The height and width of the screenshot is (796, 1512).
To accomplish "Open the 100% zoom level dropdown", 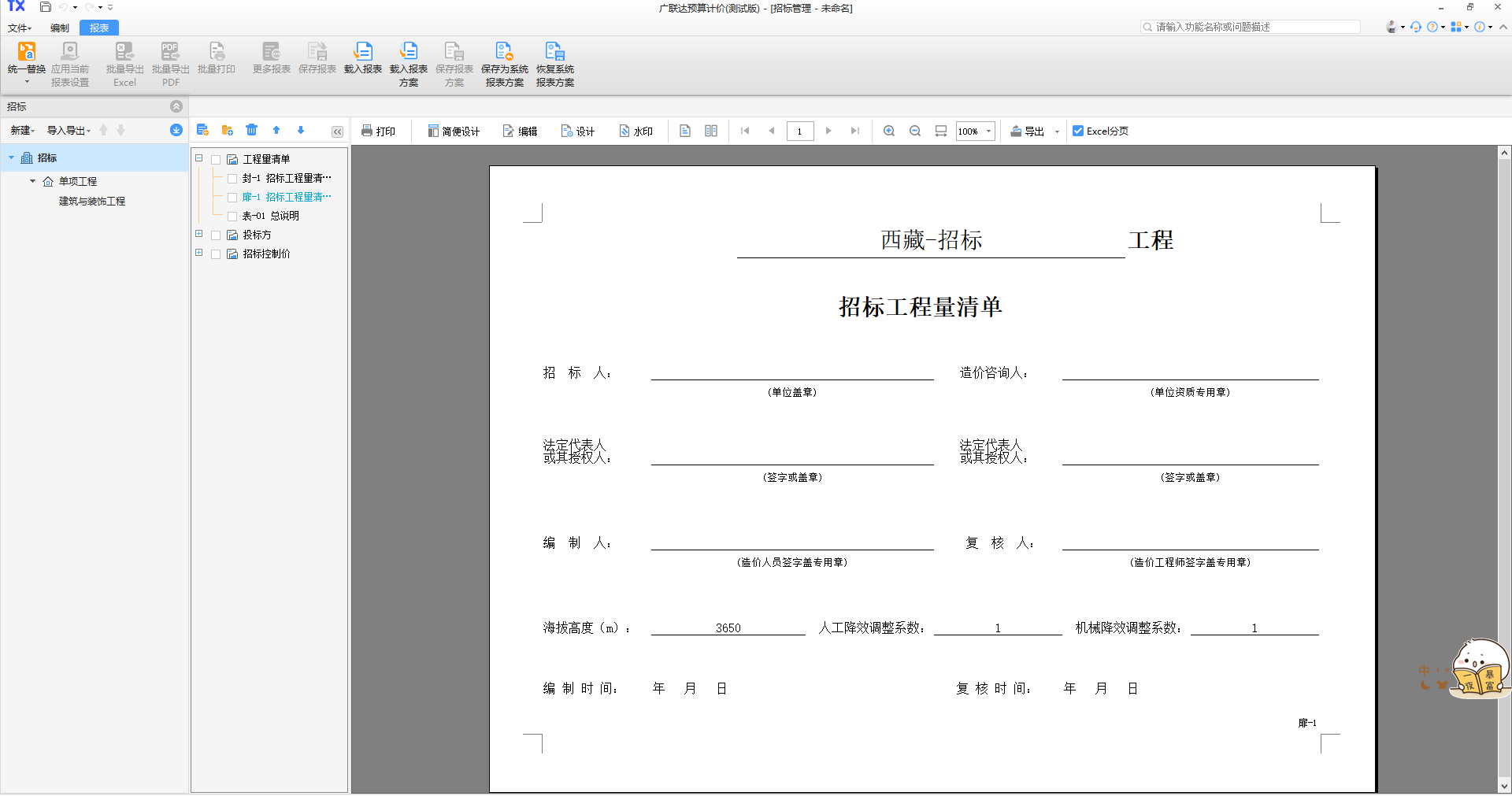I will click(989, 131).
